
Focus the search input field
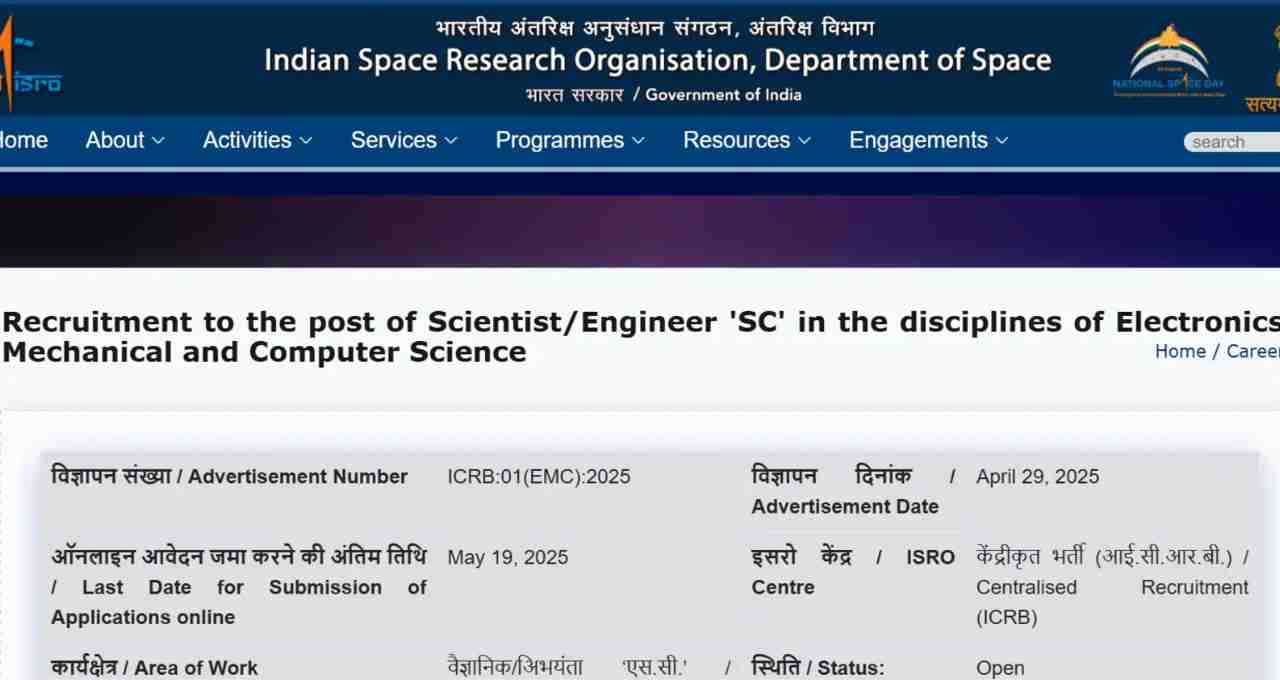pos(1232,142)
